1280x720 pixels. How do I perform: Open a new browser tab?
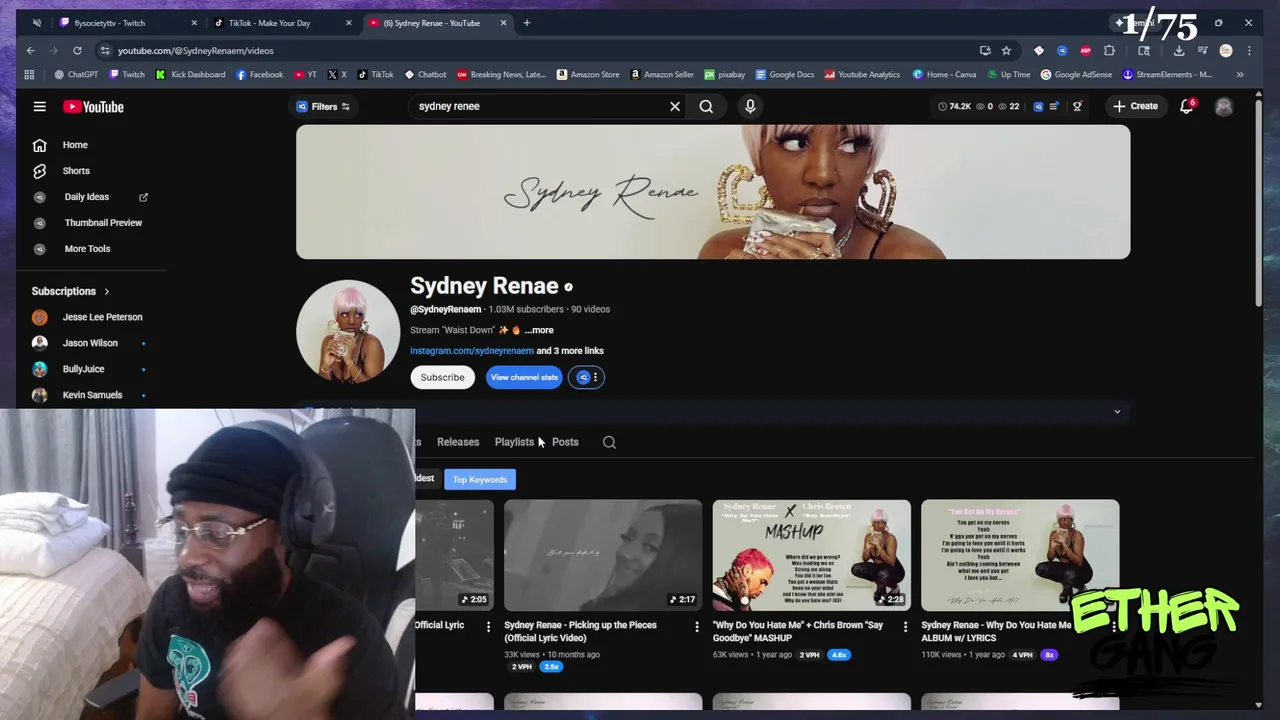(x=527, y=22)
